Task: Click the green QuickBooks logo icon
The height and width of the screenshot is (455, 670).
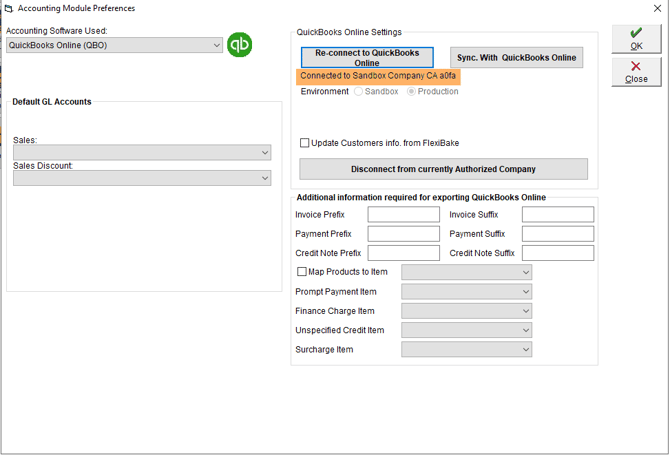Action: (x=239, y=44)
